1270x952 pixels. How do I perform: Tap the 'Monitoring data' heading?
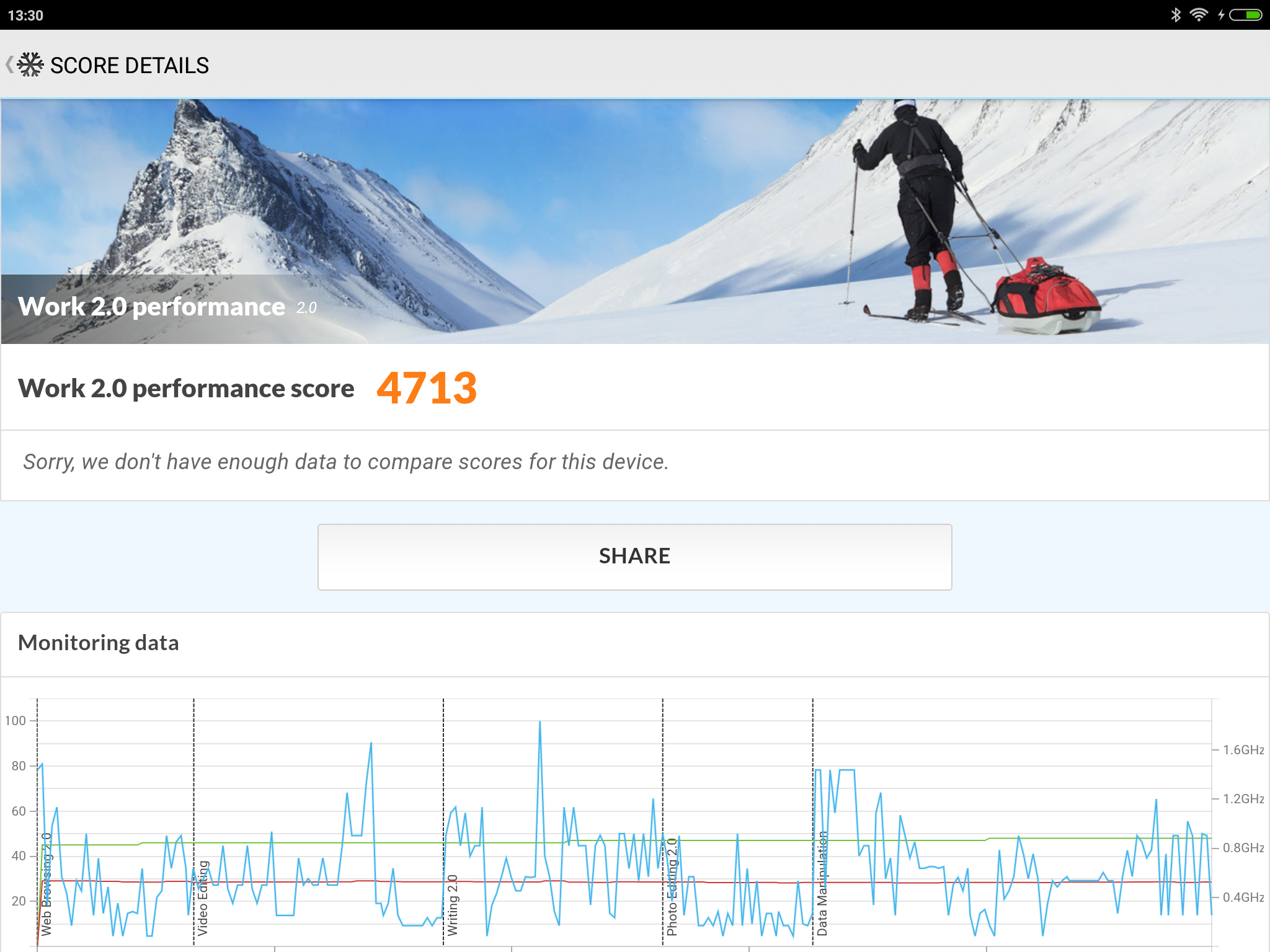coord(99,643)
